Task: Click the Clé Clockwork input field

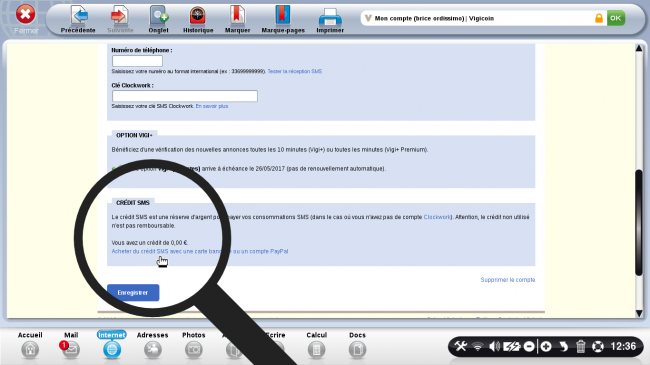Action: coord(185,96)
